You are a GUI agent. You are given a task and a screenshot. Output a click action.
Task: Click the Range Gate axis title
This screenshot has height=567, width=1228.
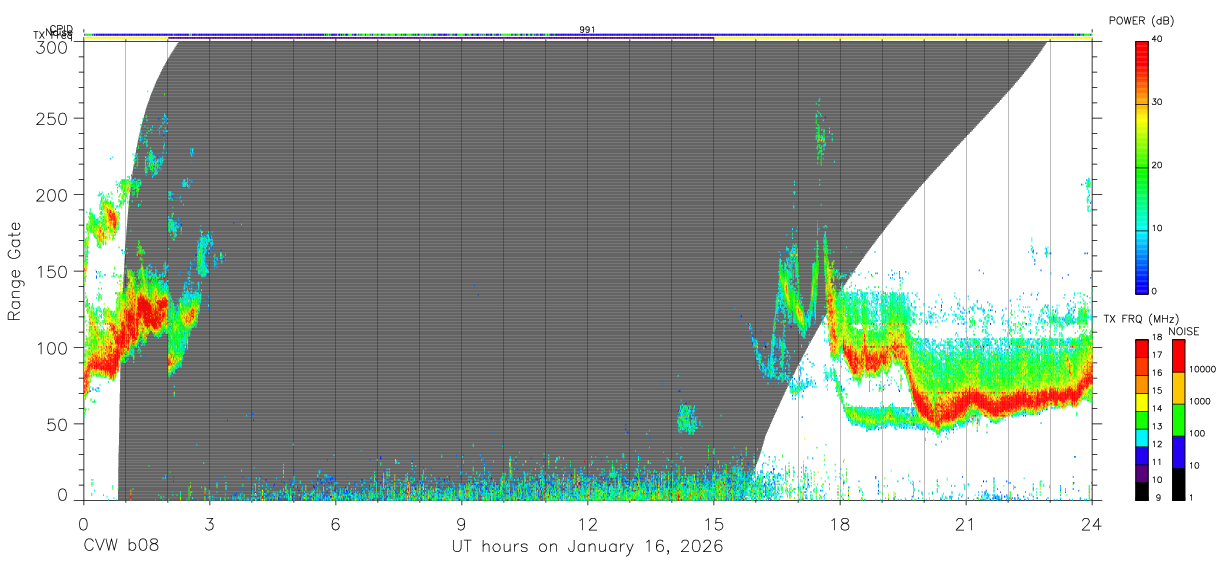[15, 271]
